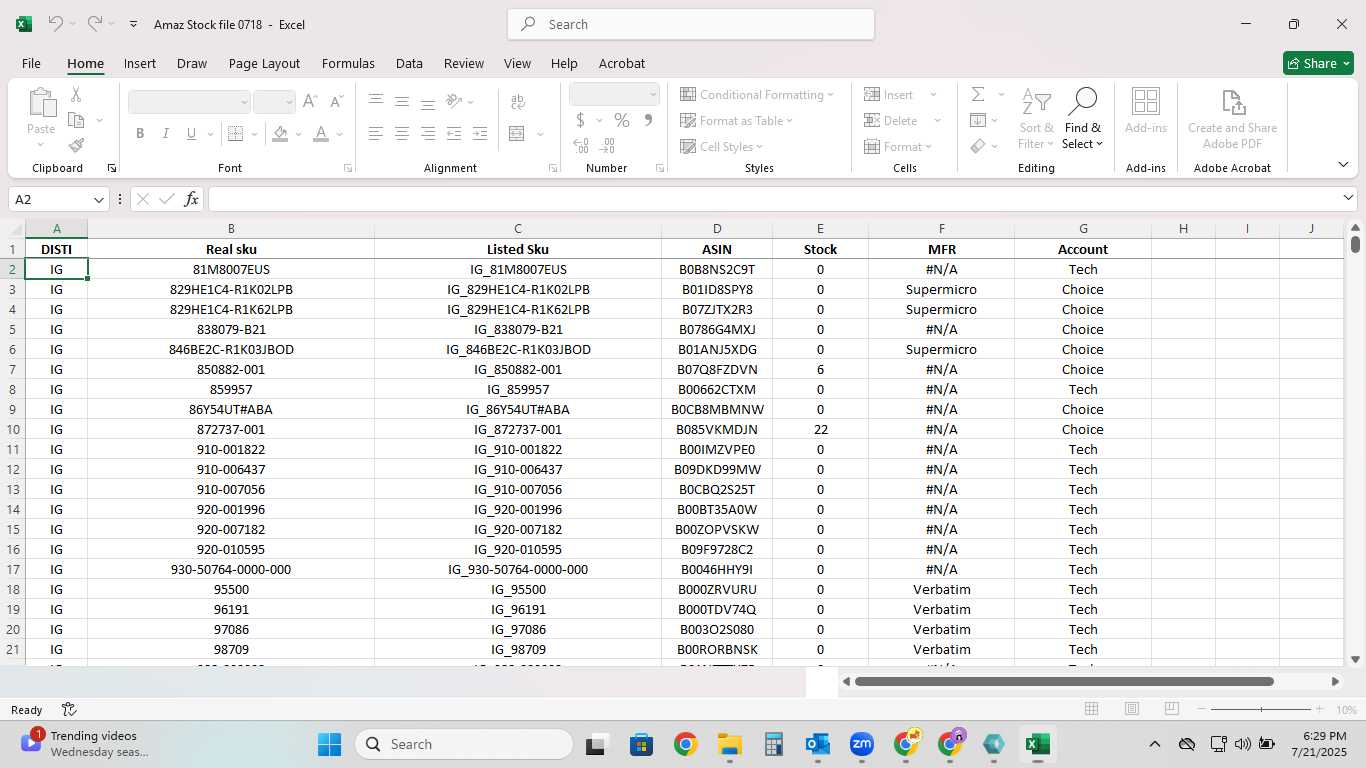Click the top Search box in title bar

click(691, 24)
